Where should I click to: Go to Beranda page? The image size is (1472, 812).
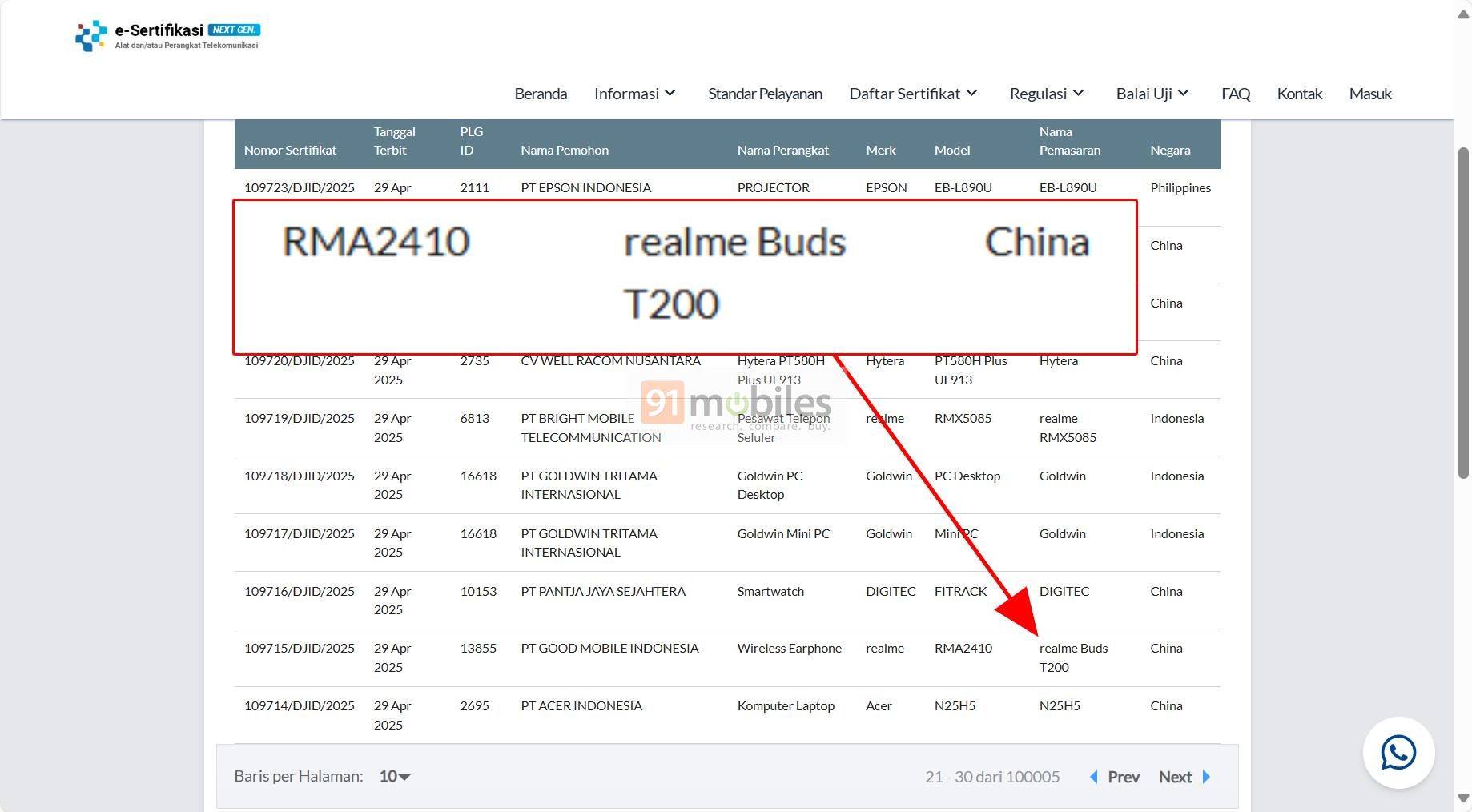[541, 94]
